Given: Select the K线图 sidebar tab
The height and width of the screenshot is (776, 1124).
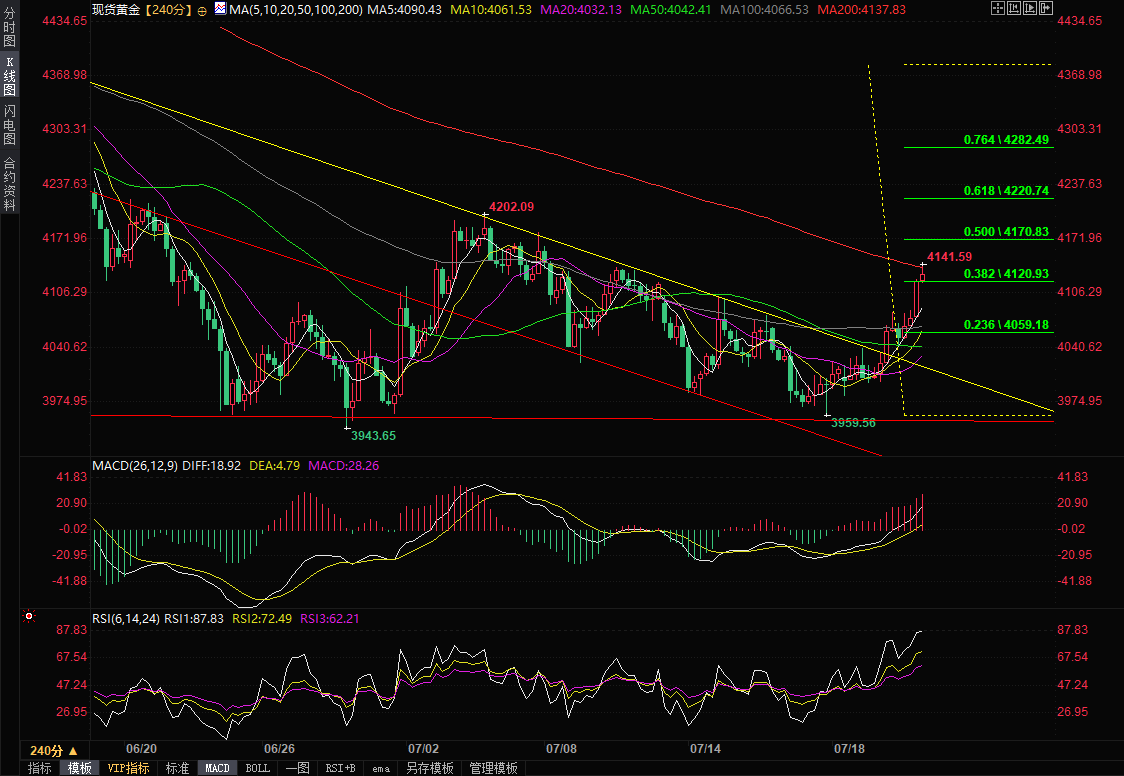Looking at the screenshot, I should pyautogui.click(x=9, y=77).
